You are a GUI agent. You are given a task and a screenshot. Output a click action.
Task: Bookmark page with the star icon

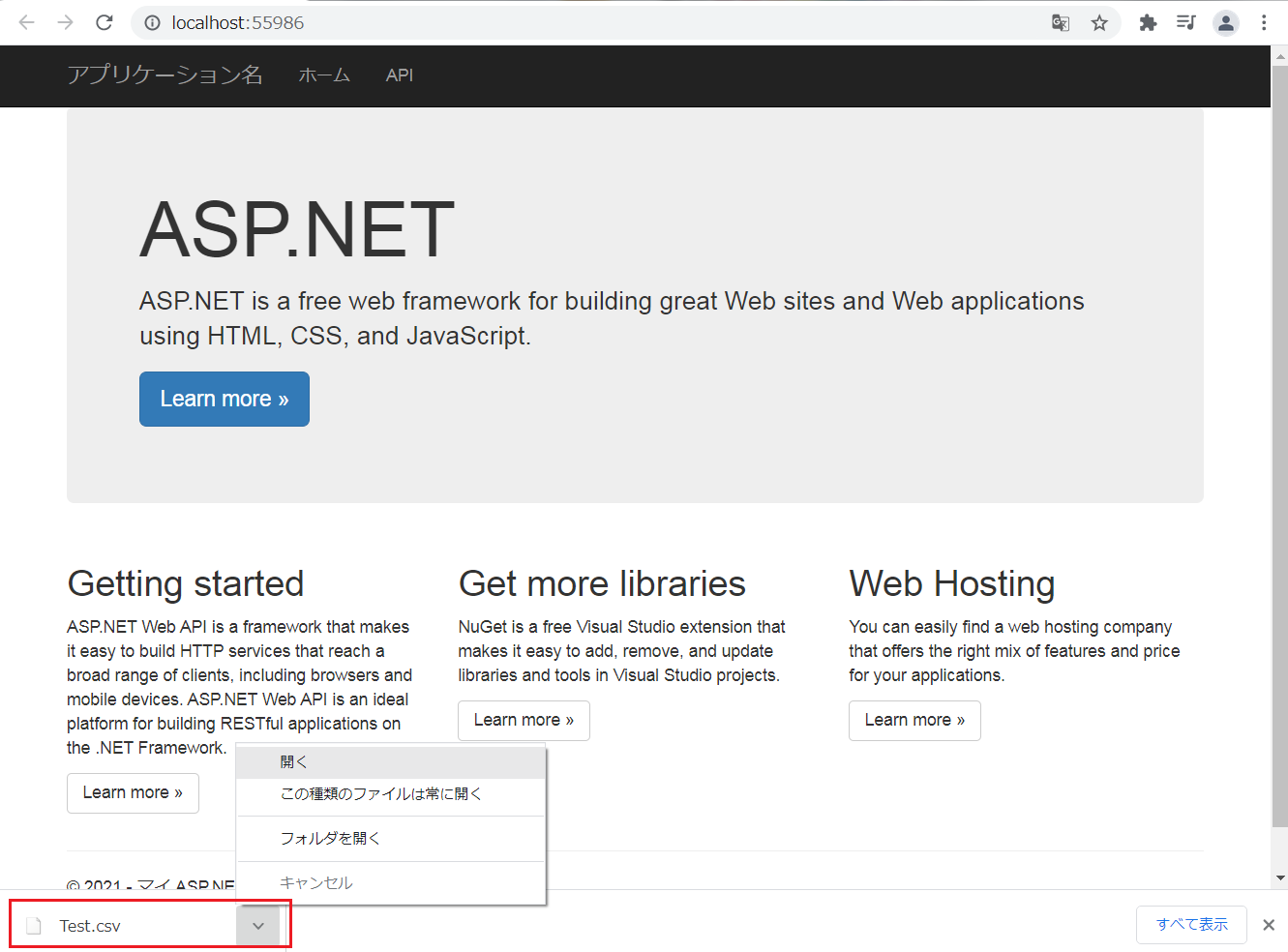point(1099,22)
